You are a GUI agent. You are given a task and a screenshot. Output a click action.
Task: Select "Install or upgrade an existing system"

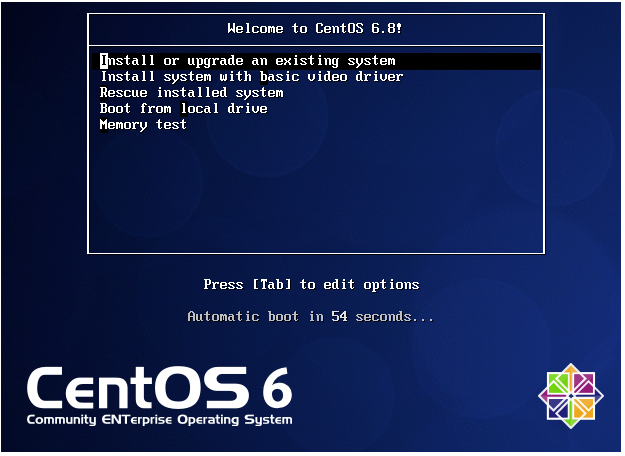click(316, 61)
